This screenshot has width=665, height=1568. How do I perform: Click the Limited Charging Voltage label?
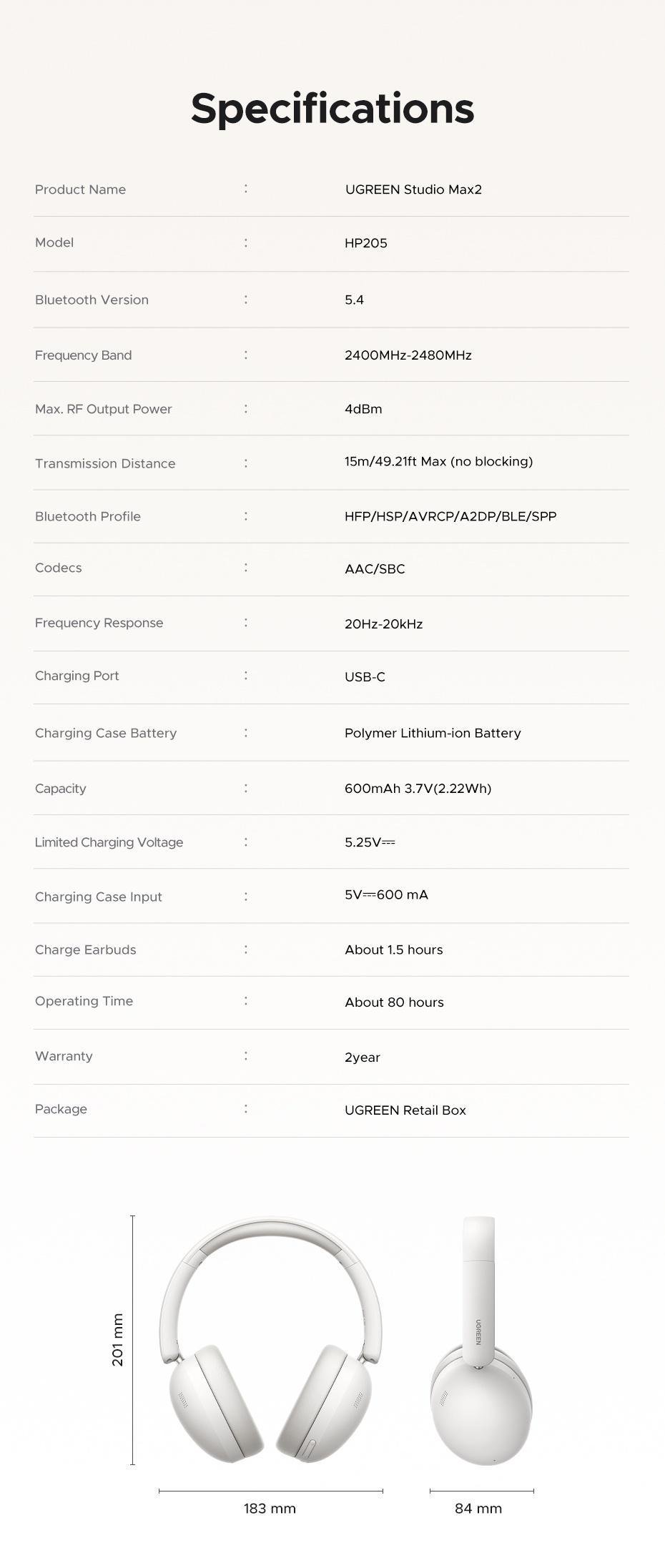click(109, 842)
